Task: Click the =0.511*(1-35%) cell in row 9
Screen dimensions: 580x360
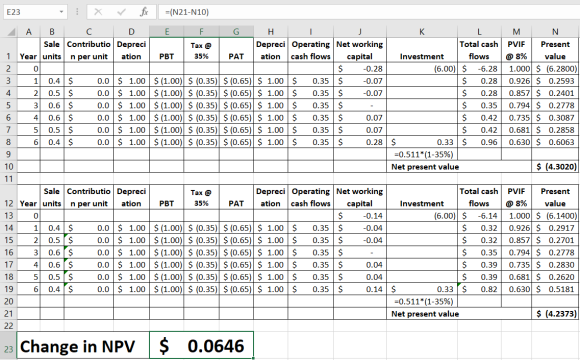Action: click(422, 154)
